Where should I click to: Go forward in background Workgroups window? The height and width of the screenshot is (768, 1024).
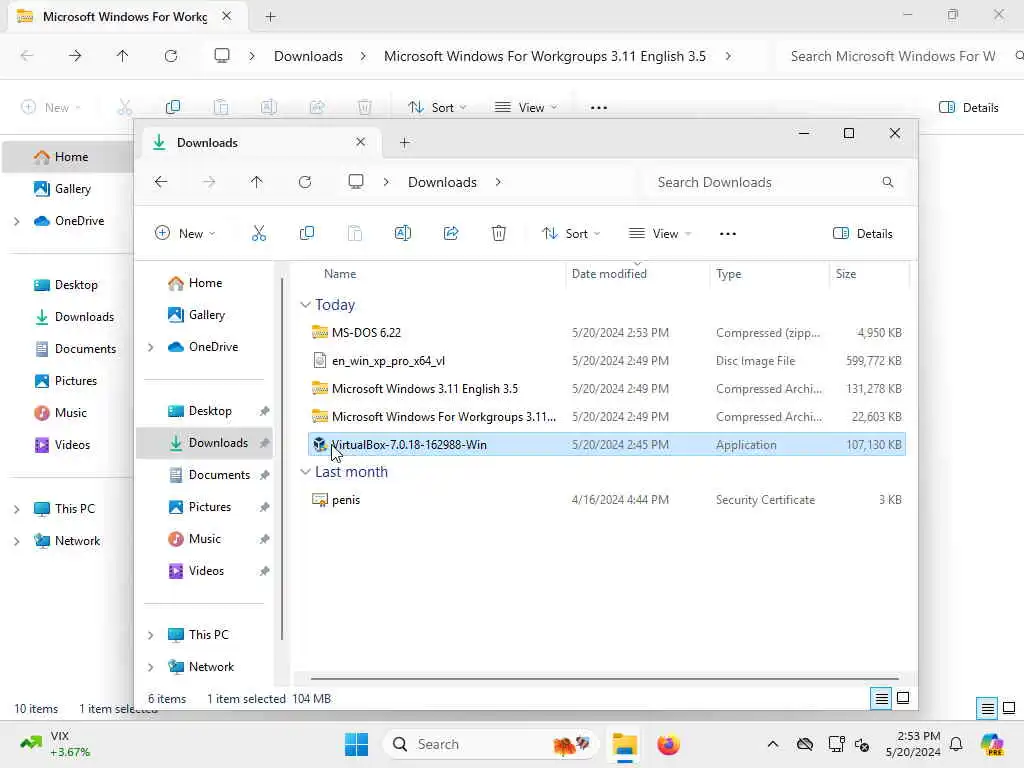pyautogui.click(x=75, y=56)
